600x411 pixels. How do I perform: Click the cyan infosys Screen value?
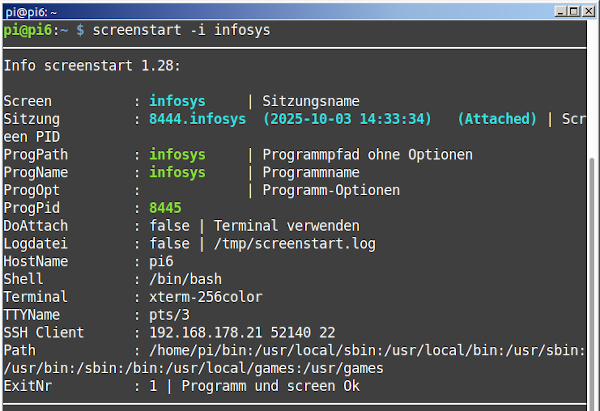177,101
